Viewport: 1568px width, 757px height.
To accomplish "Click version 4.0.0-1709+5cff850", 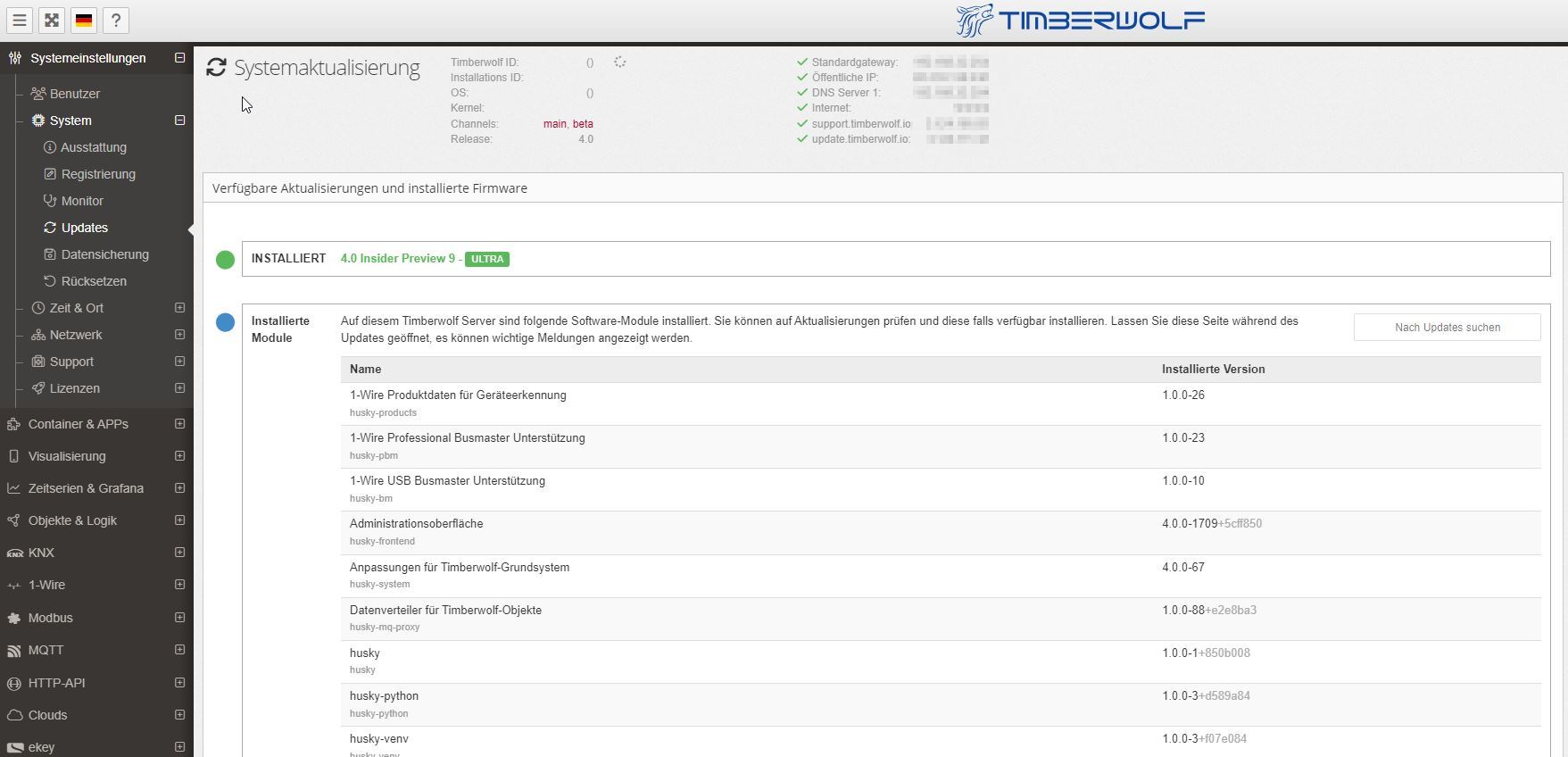I will tap(1212, 524).
